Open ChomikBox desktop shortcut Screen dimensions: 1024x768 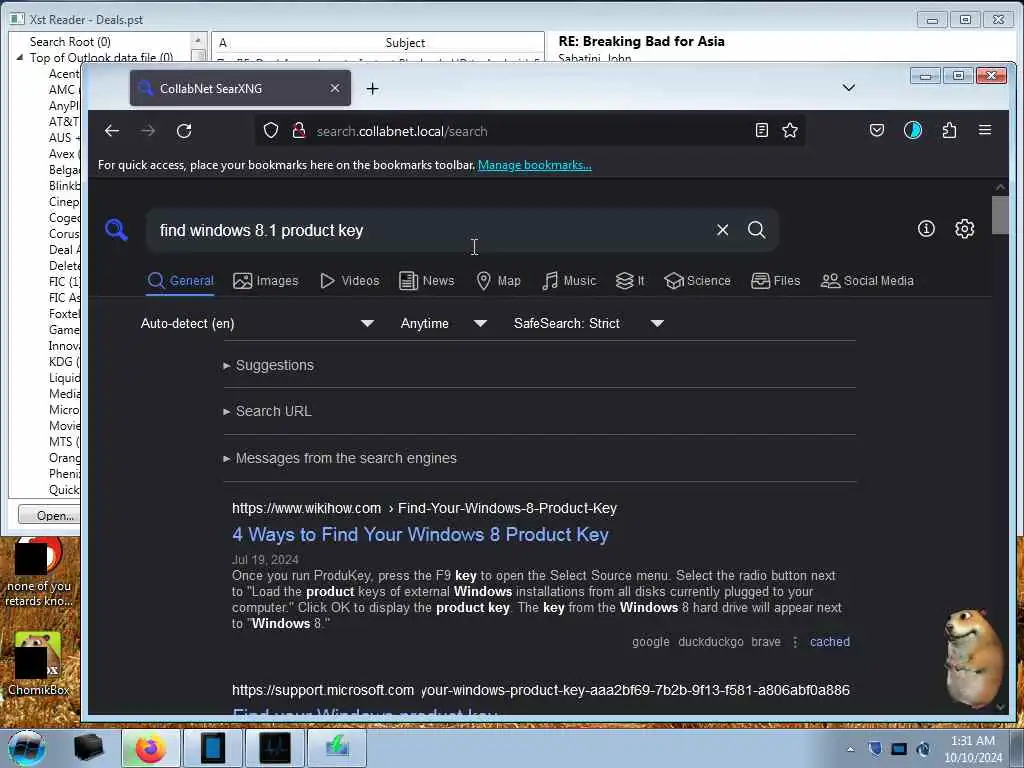pyautogui.click(x=38, y=663)
